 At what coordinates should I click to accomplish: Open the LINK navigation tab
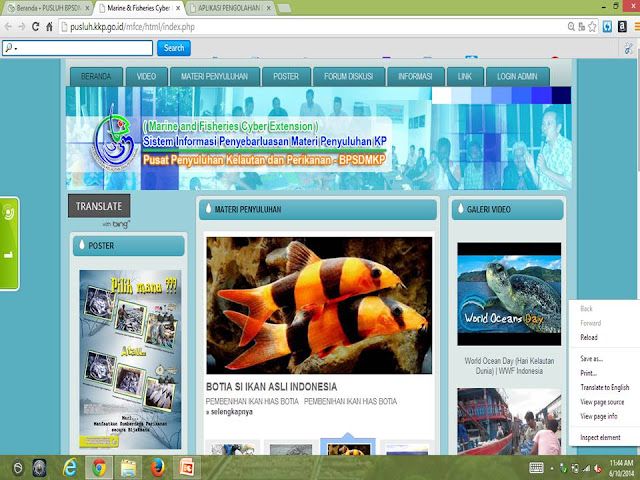[x=465, y=76]
